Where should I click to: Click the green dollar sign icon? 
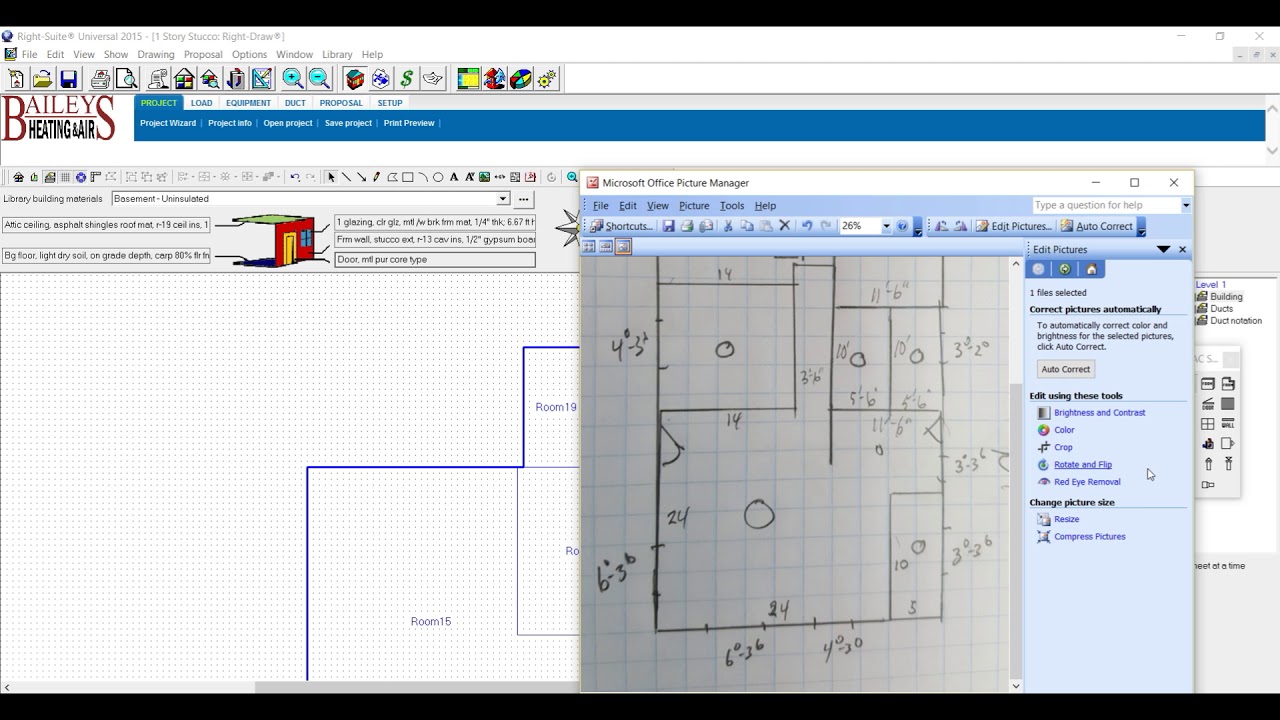(x=406, y=79)
